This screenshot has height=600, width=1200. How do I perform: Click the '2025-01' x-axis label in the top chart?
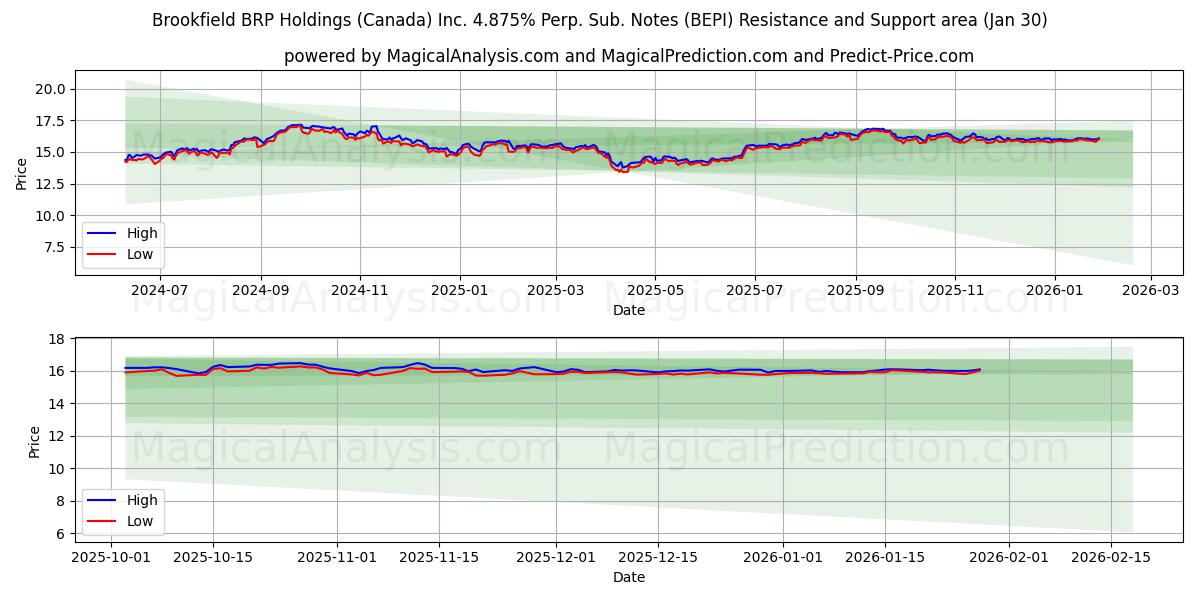(x=459, y=290)
